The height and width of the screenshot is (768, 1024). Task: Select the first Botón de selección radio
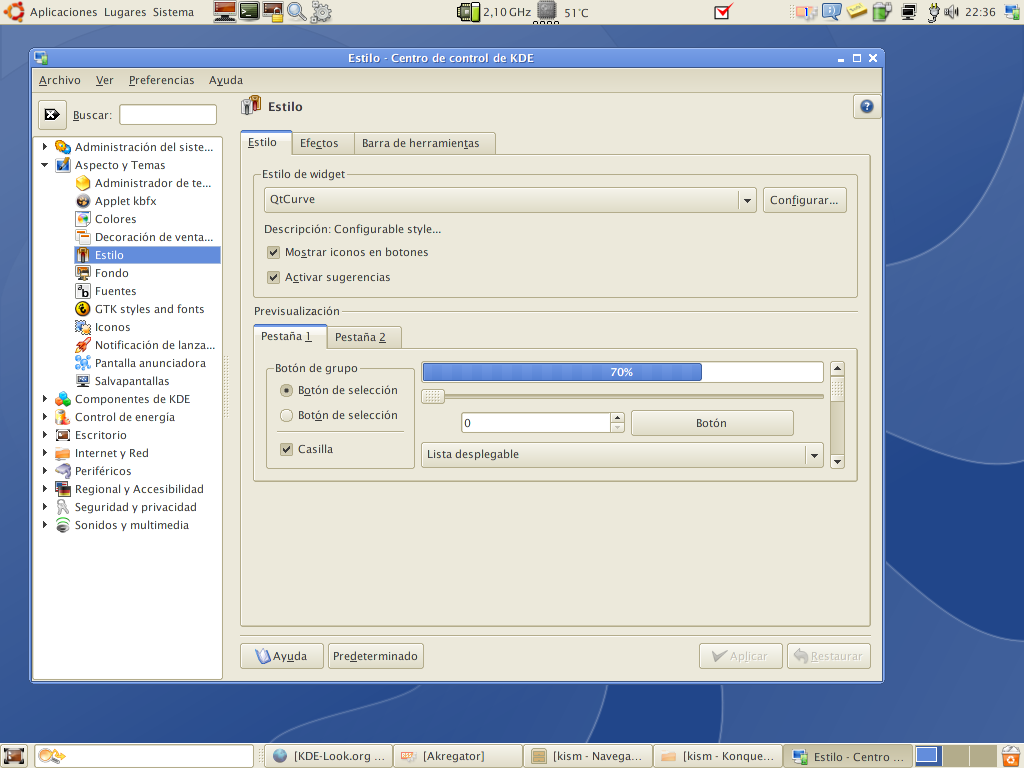(x=286, y=391)
